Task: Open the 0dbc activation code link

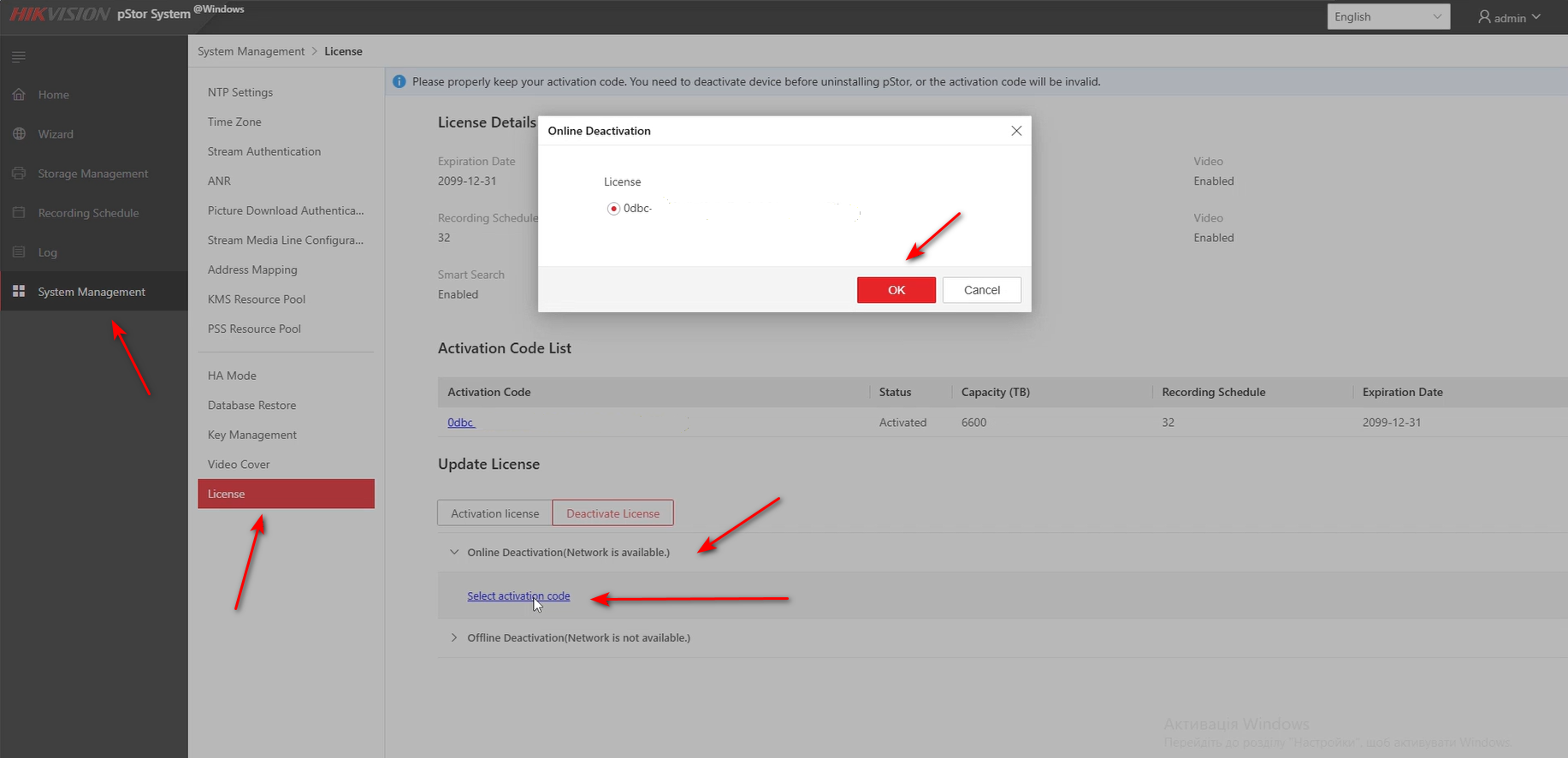Action: [460, 423]
